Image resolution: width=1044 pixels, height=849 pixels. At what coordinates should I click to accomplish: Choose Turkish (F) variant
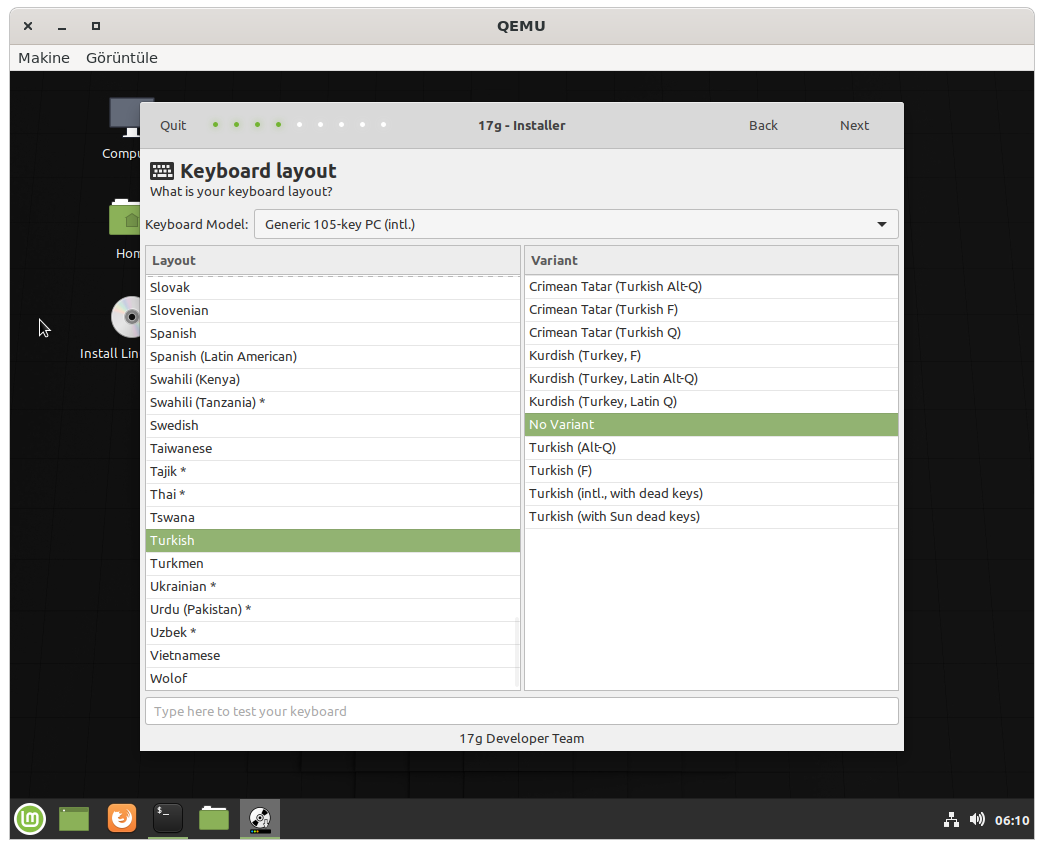[711, 471]
